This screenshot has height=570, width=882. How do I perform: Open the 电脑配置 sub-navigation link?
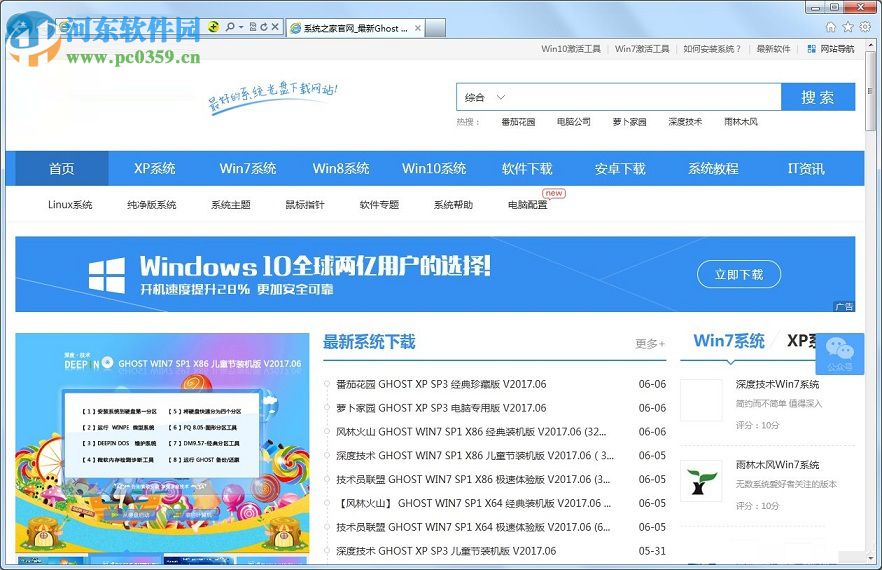pyautogui.click(x=528, y=205)
